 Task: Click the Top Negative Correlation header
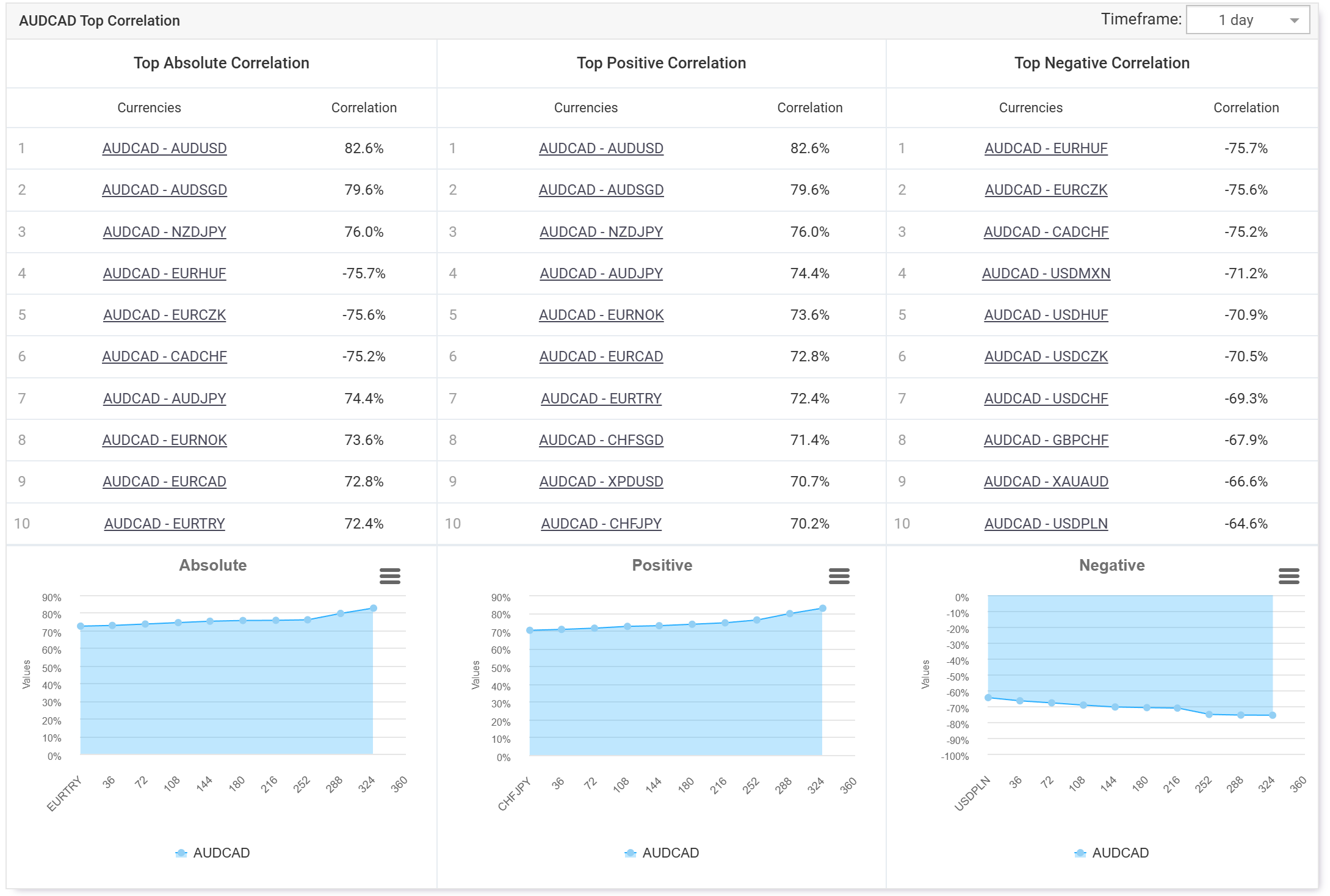click(1102, 63)
